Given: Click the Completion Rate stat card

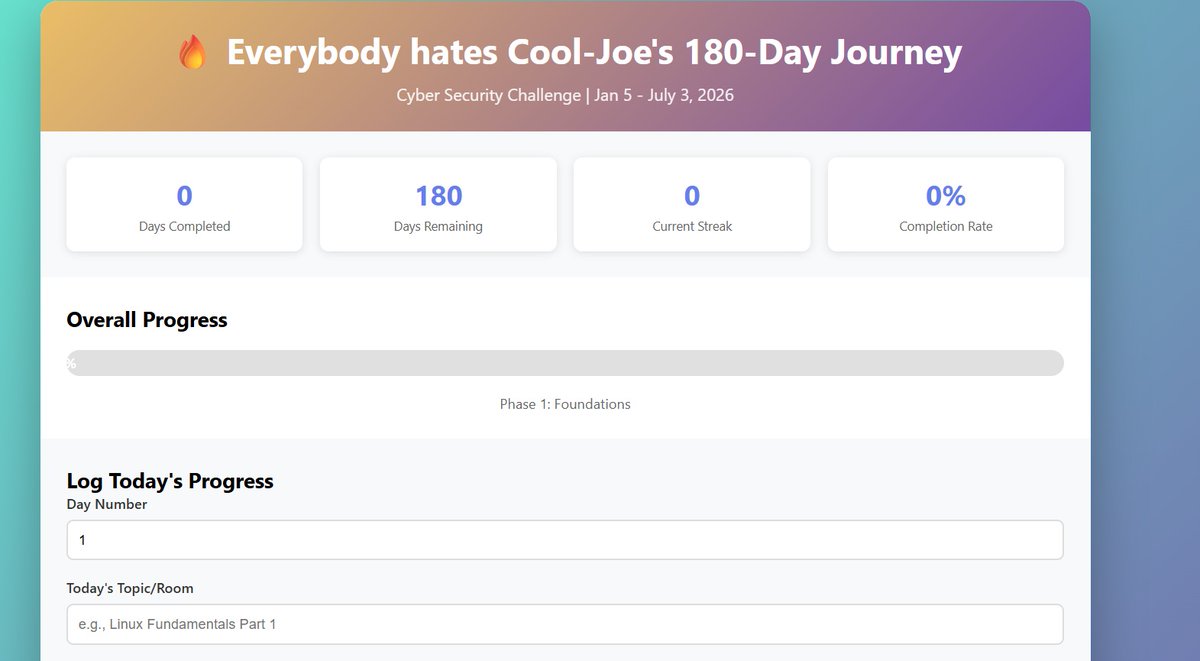Looking at the screenshot, I should click(946, 204).
